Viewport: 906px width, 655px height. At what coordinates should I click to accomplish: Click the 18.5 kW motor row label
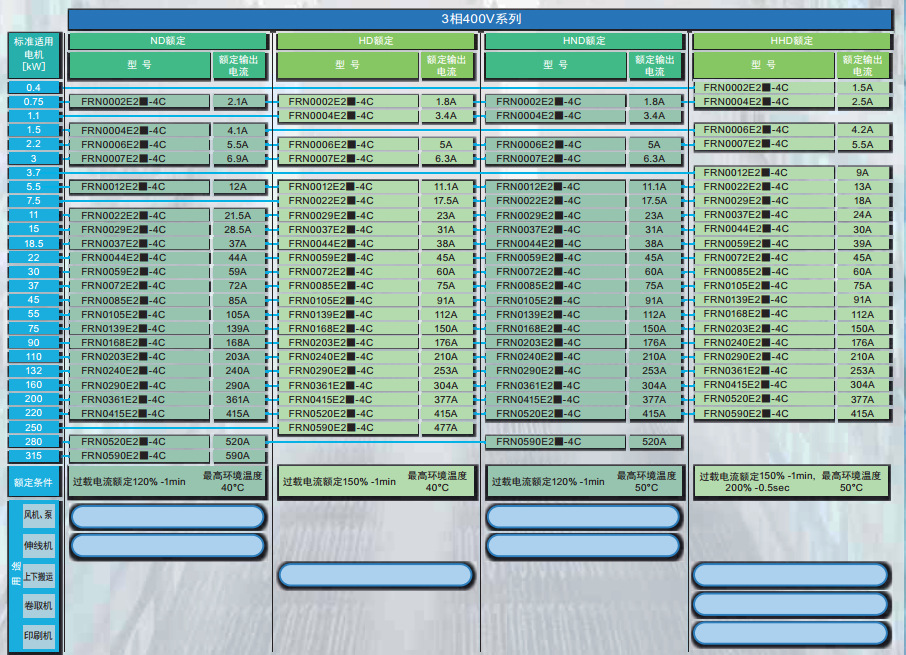34,243
